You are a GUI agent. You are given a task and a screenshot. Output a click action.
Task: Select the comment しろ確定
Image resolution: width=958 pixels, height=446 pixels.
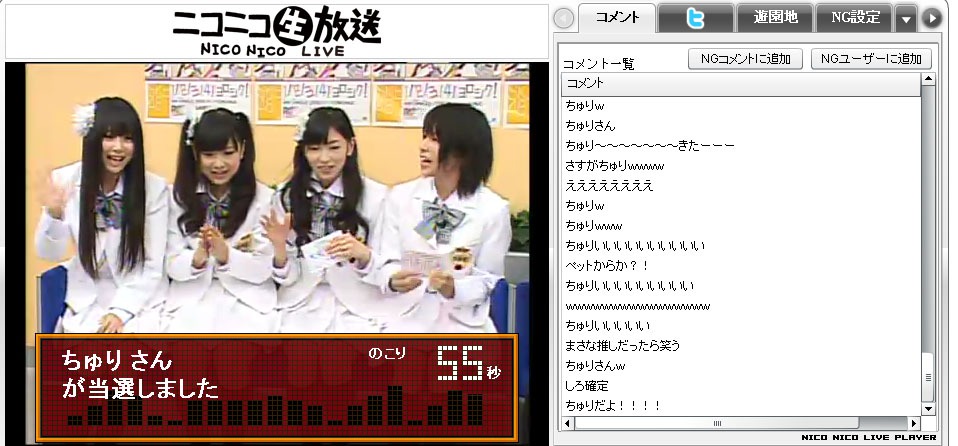587,386
